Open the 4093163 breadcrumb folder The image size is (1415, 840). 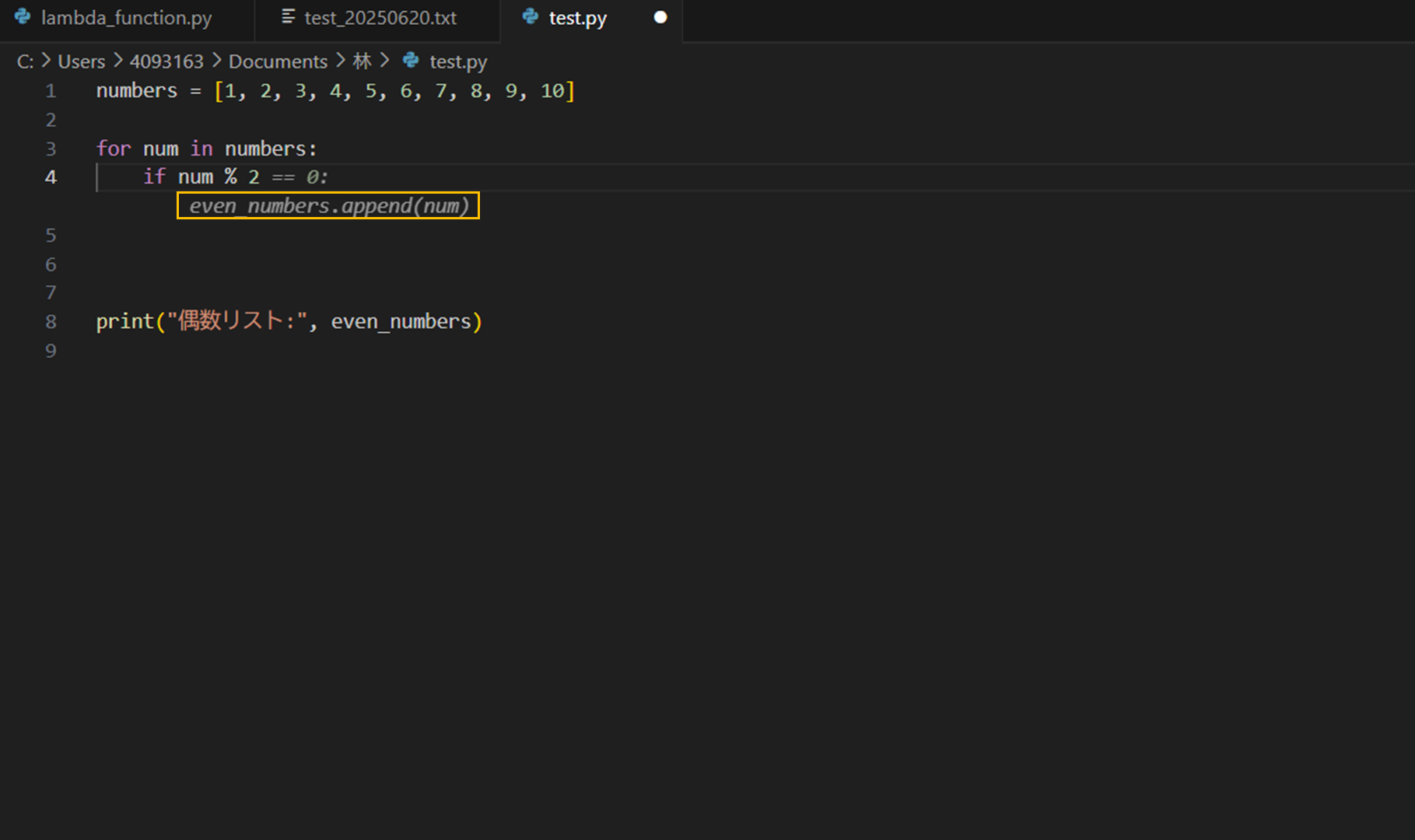coord(166,61)
